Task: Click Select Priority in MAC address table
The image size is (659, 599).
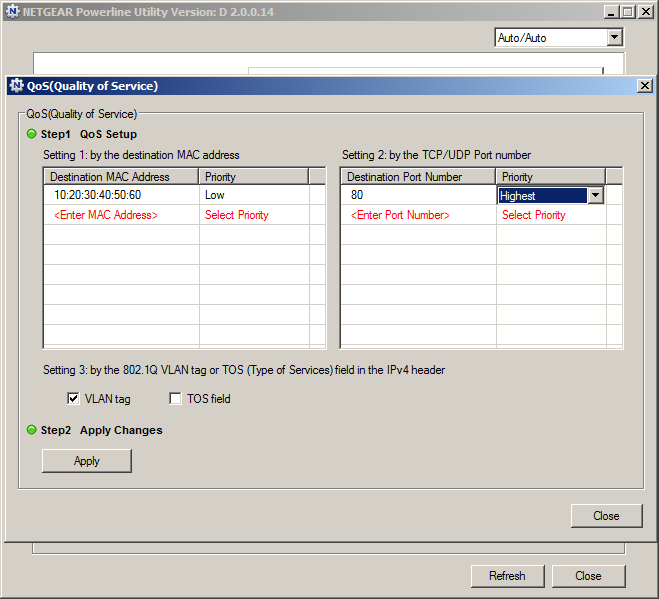Action: [254, 215]
